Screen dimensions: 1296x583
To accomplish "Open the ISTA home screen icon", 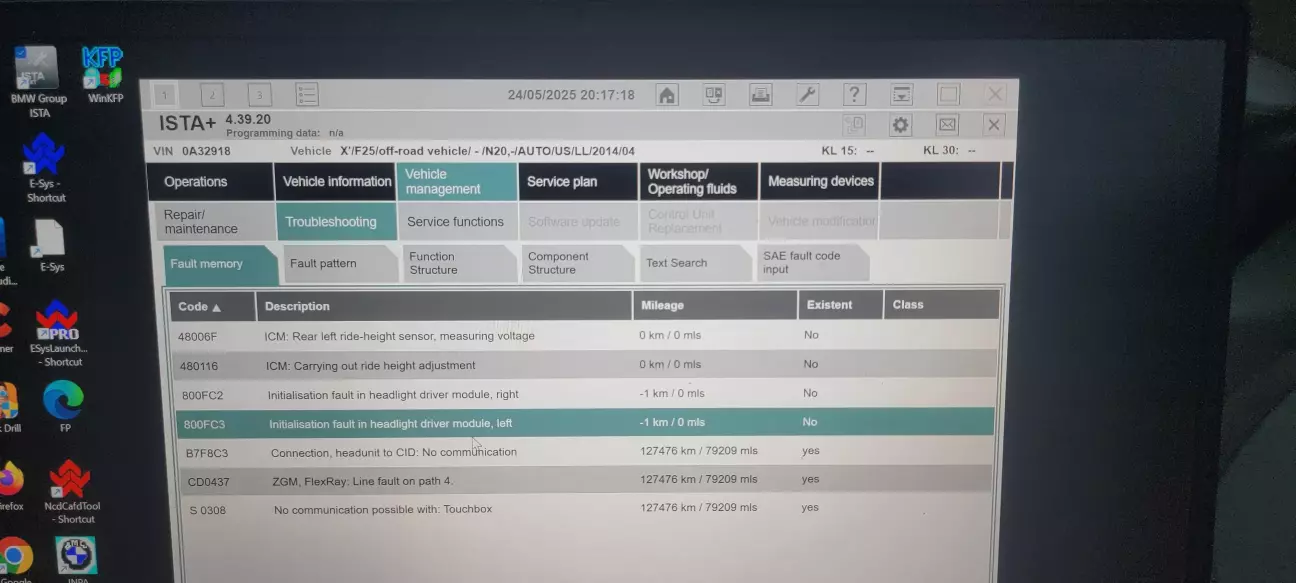I will click(667, 95).
